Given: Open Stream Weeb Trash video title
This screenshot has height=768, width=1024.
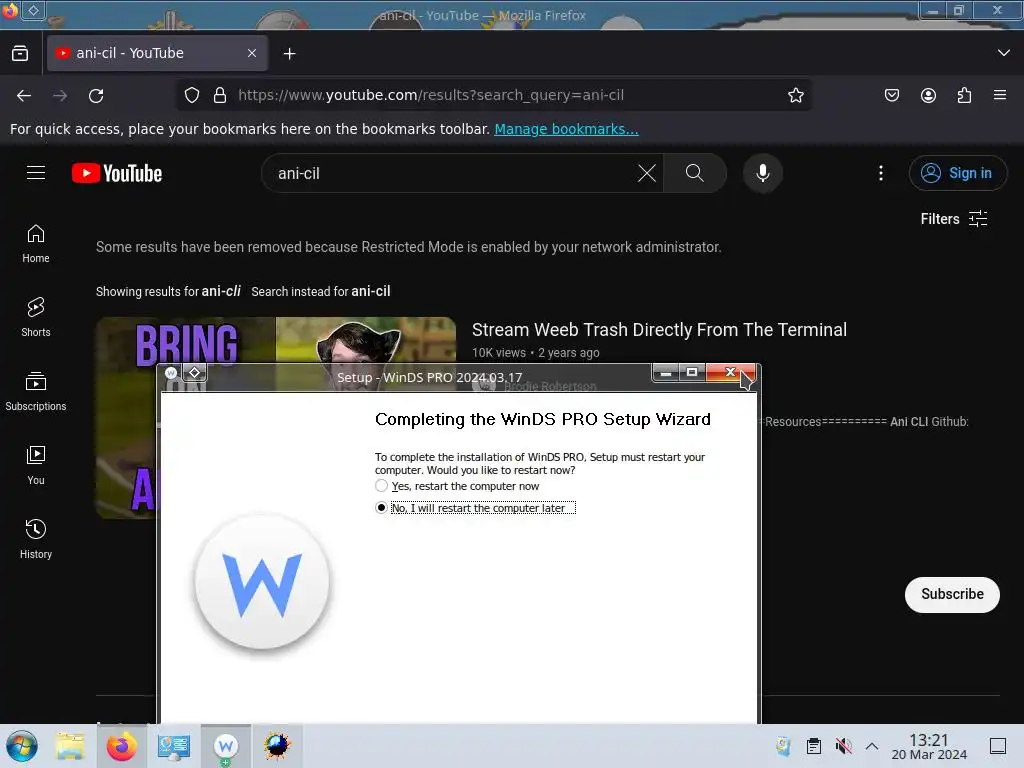Looking at the screenshot, I should tap(659, 330).
